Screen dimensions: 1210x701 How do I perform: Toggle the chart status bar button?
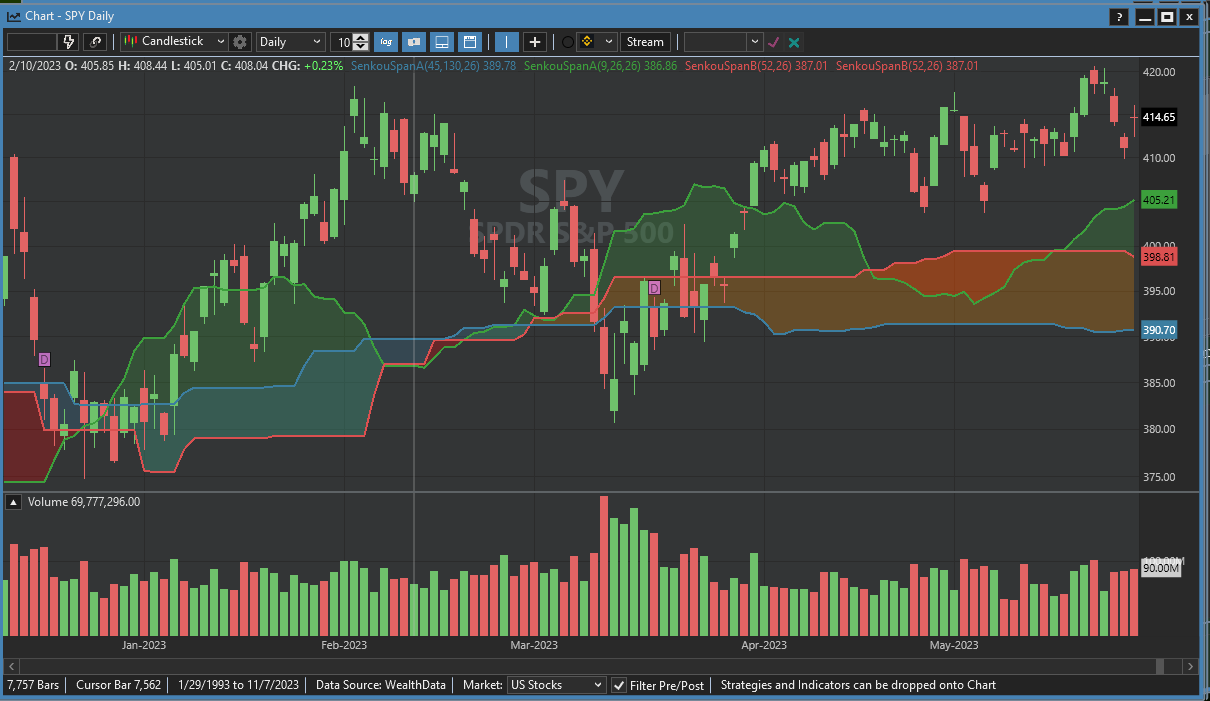click(470, 42)
